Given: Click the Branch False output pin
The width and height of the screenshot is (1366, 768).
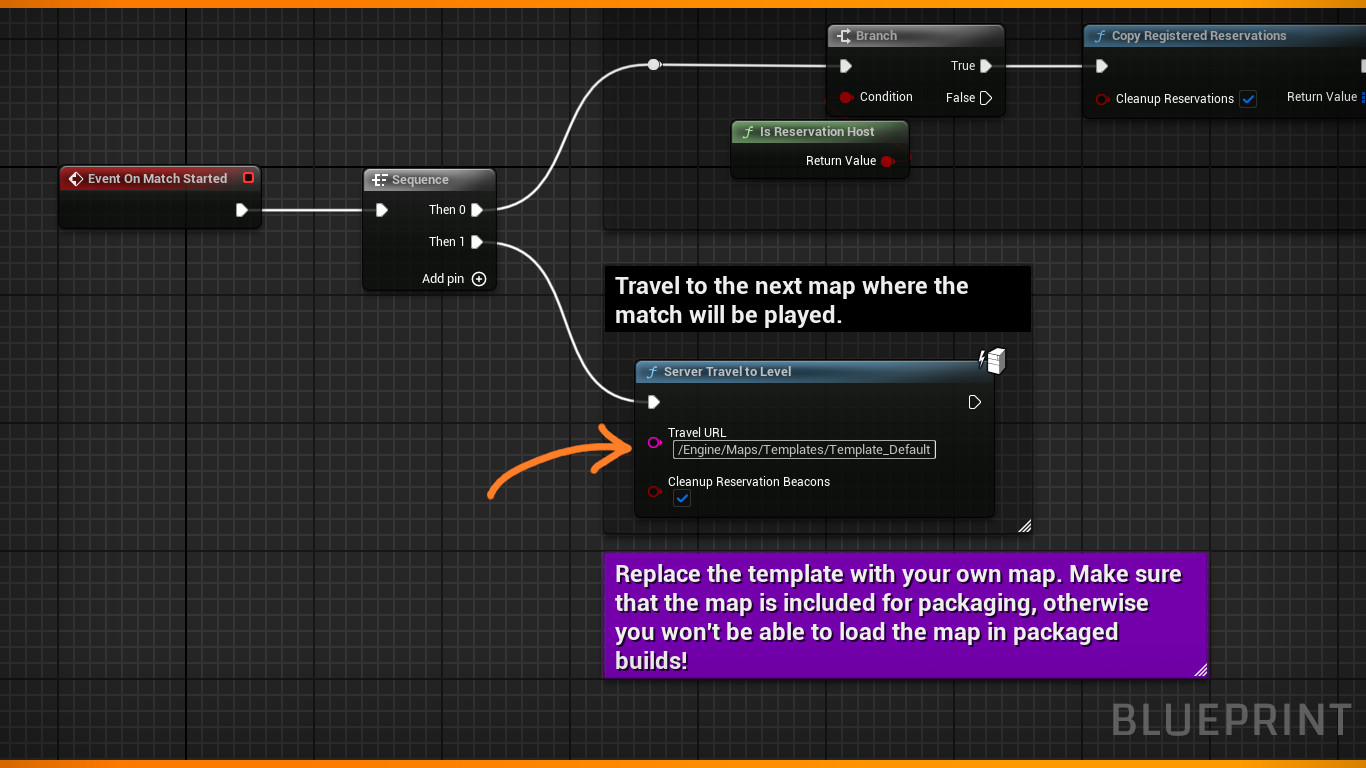Looking at the screenshot, I should point(986,98).
